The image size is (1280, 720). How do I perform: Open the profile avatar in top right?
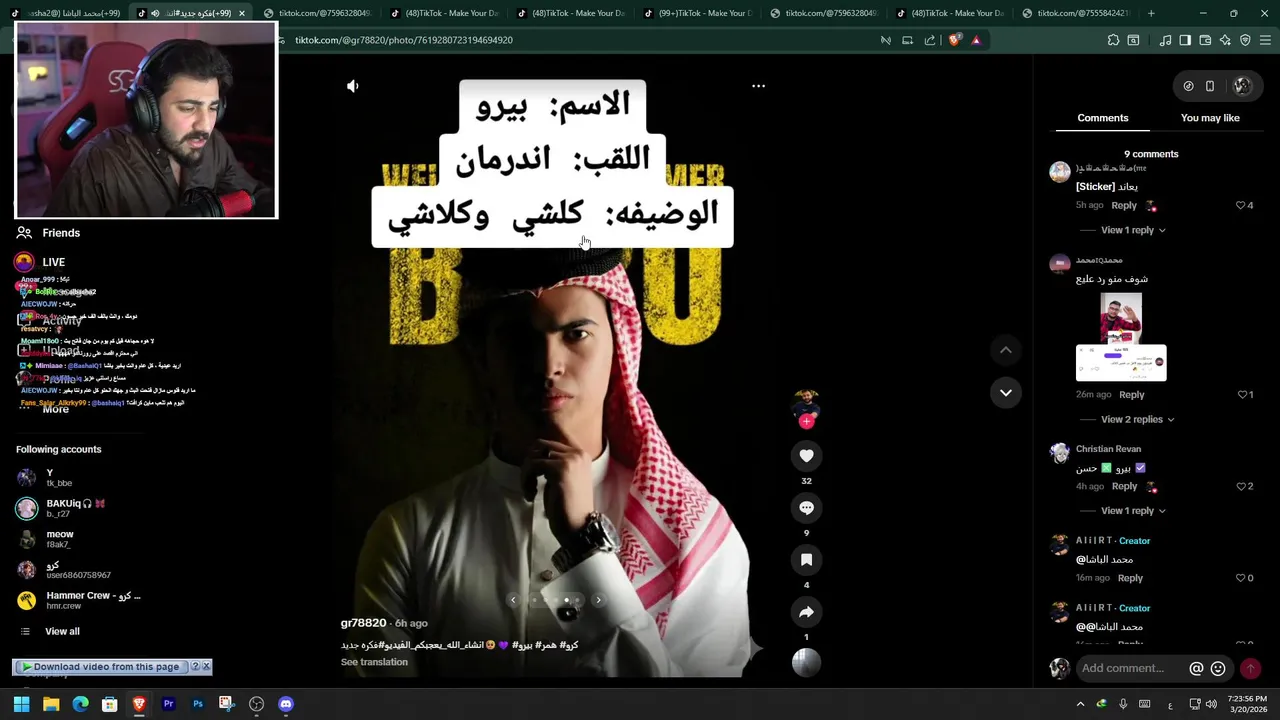(1242, 86)
